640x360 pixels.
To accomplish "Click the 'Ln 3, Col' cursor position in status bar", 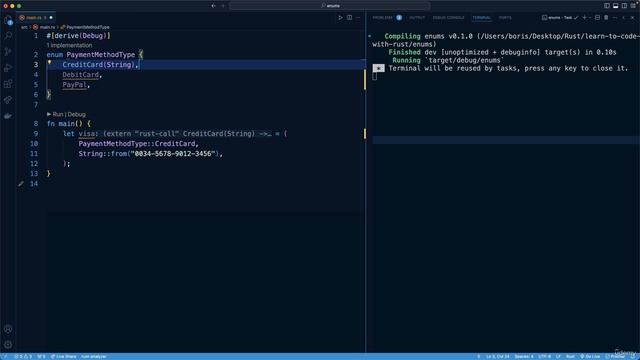I will [x=498, y=356].
